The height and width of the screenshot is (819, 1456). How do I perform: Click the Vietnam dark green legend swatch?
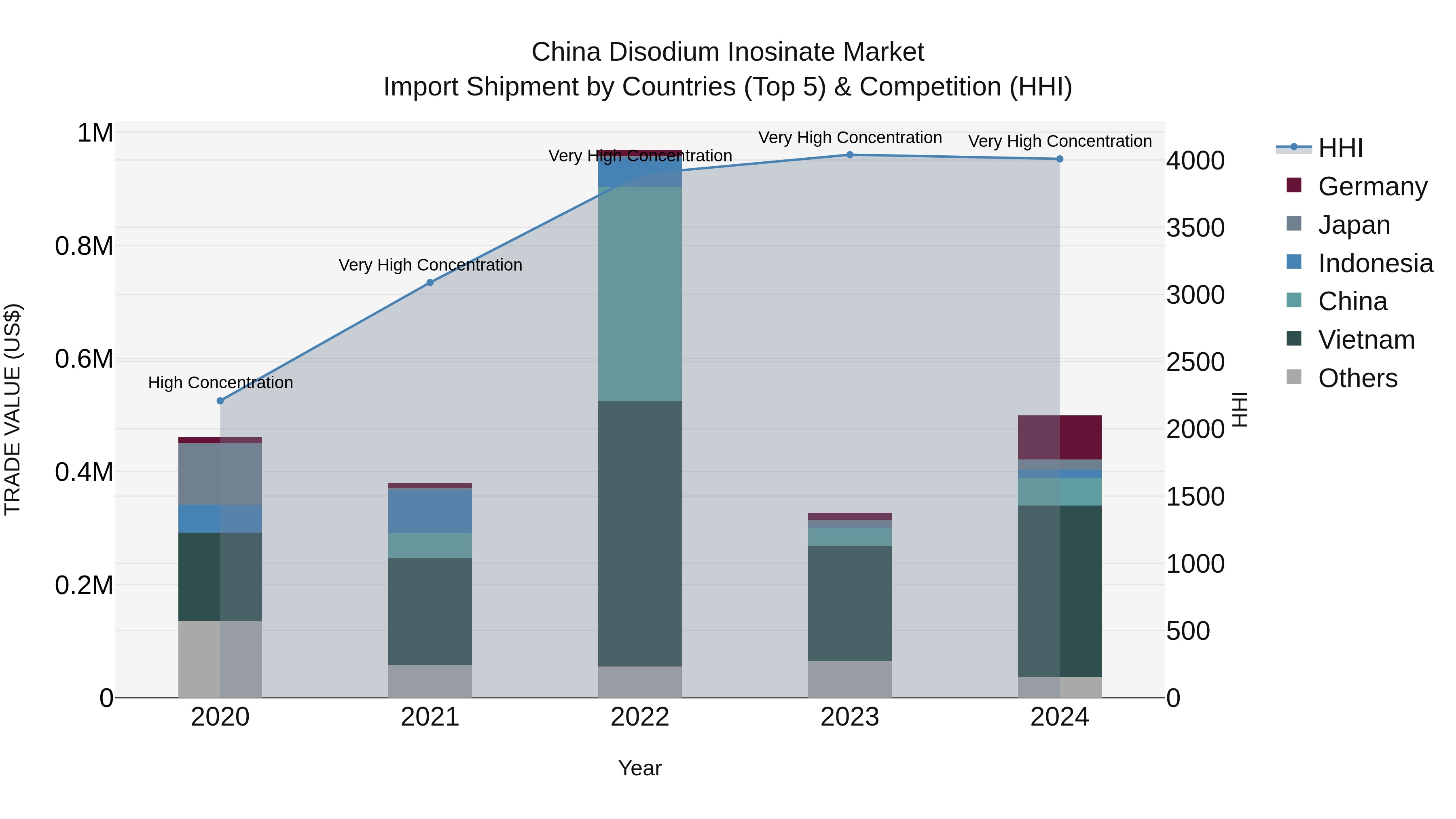tap(1294, 338)
